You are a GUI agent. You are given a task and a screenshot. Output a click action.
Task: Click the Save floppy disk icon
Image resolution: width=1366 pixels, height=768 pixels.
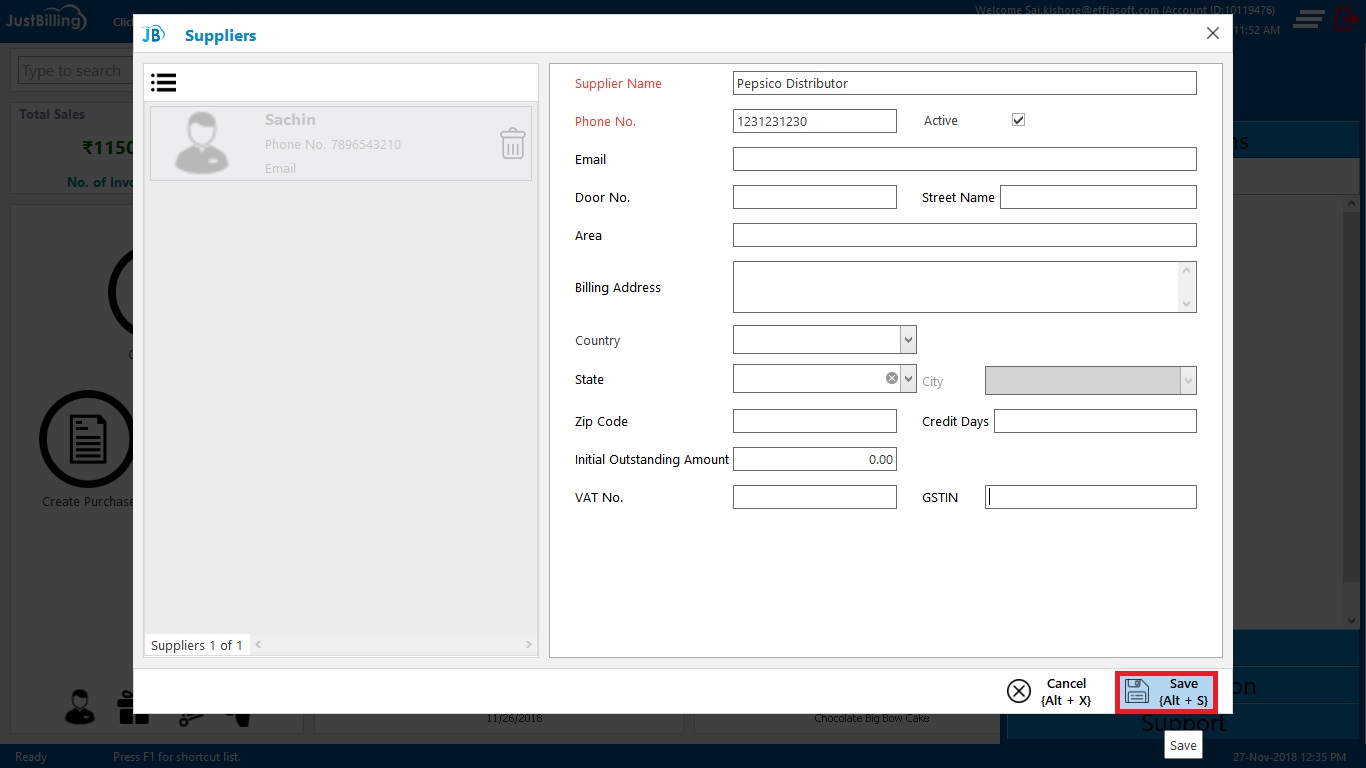click(x=1137, y=691)
